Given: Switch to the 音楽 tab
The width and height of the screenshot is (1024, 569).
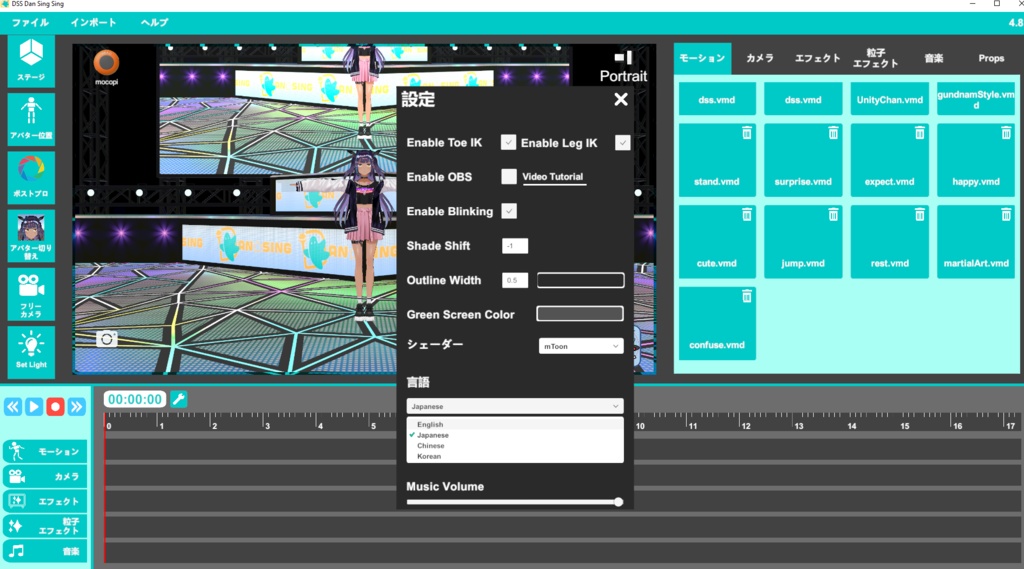Looking at the screenshot, I should click(933, 58).
